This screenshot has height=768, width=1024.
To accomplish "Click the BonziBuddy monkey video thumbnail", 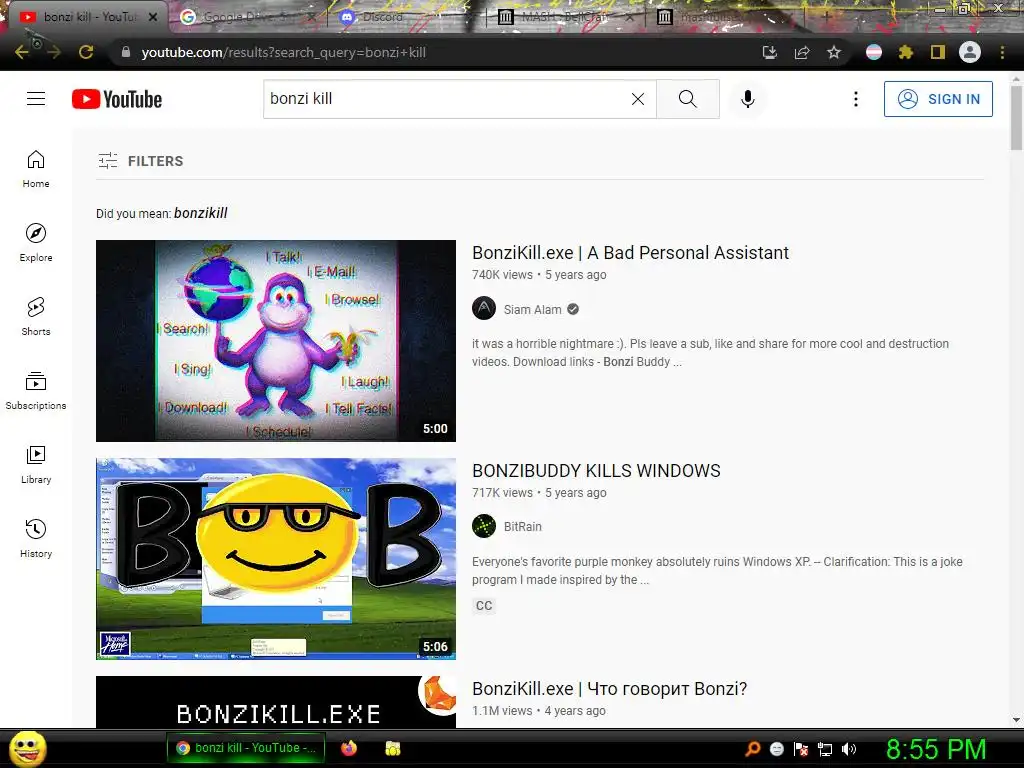I will (276, 341).
